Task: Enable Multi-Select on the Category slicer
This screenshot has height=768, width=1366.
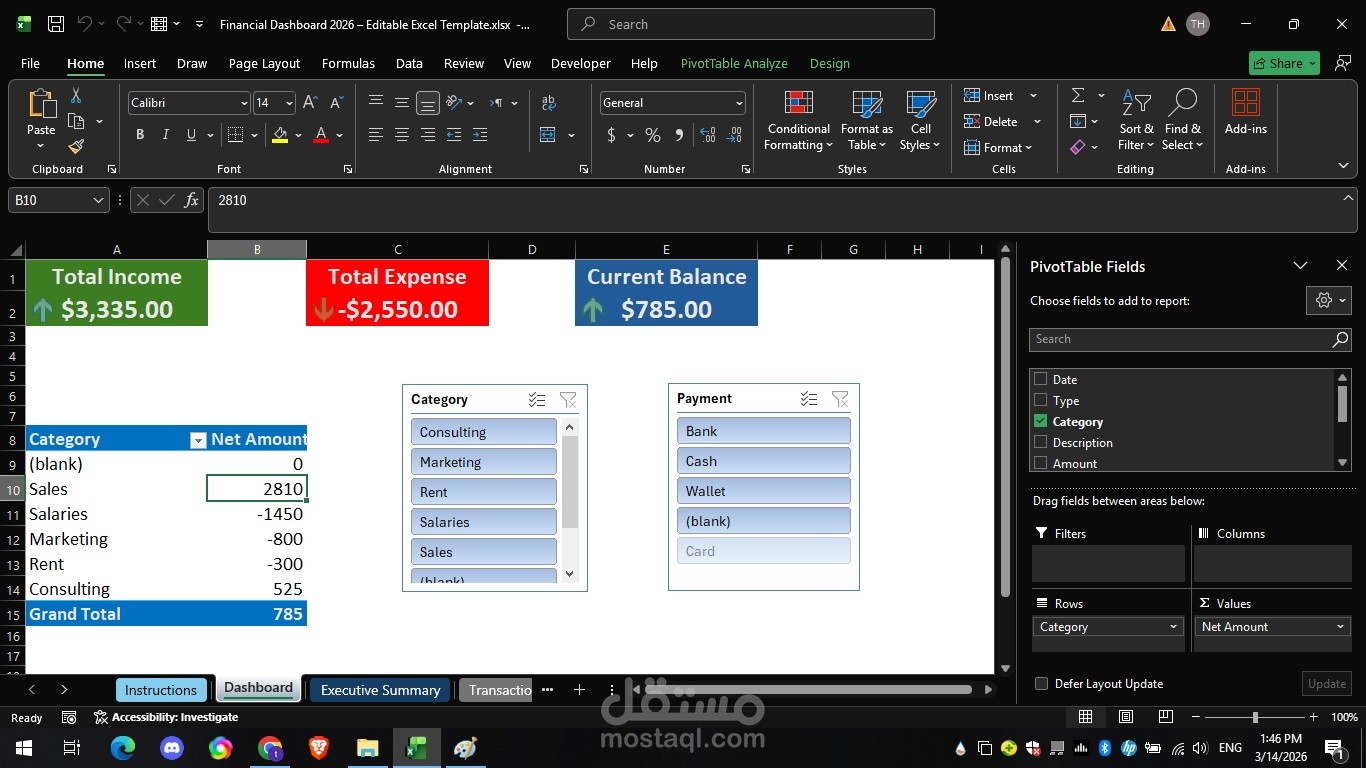Action: pos(536,399)
